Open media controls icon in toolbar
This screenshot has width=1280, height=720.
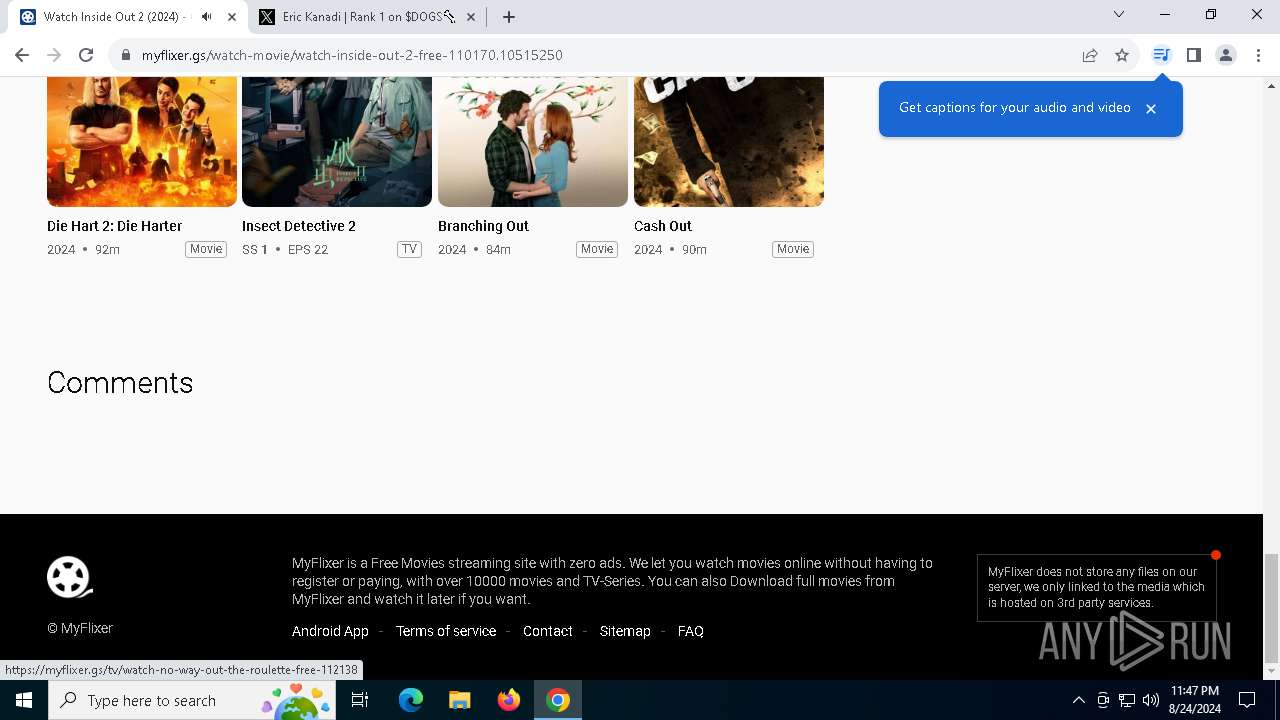tap(1161, 55)
